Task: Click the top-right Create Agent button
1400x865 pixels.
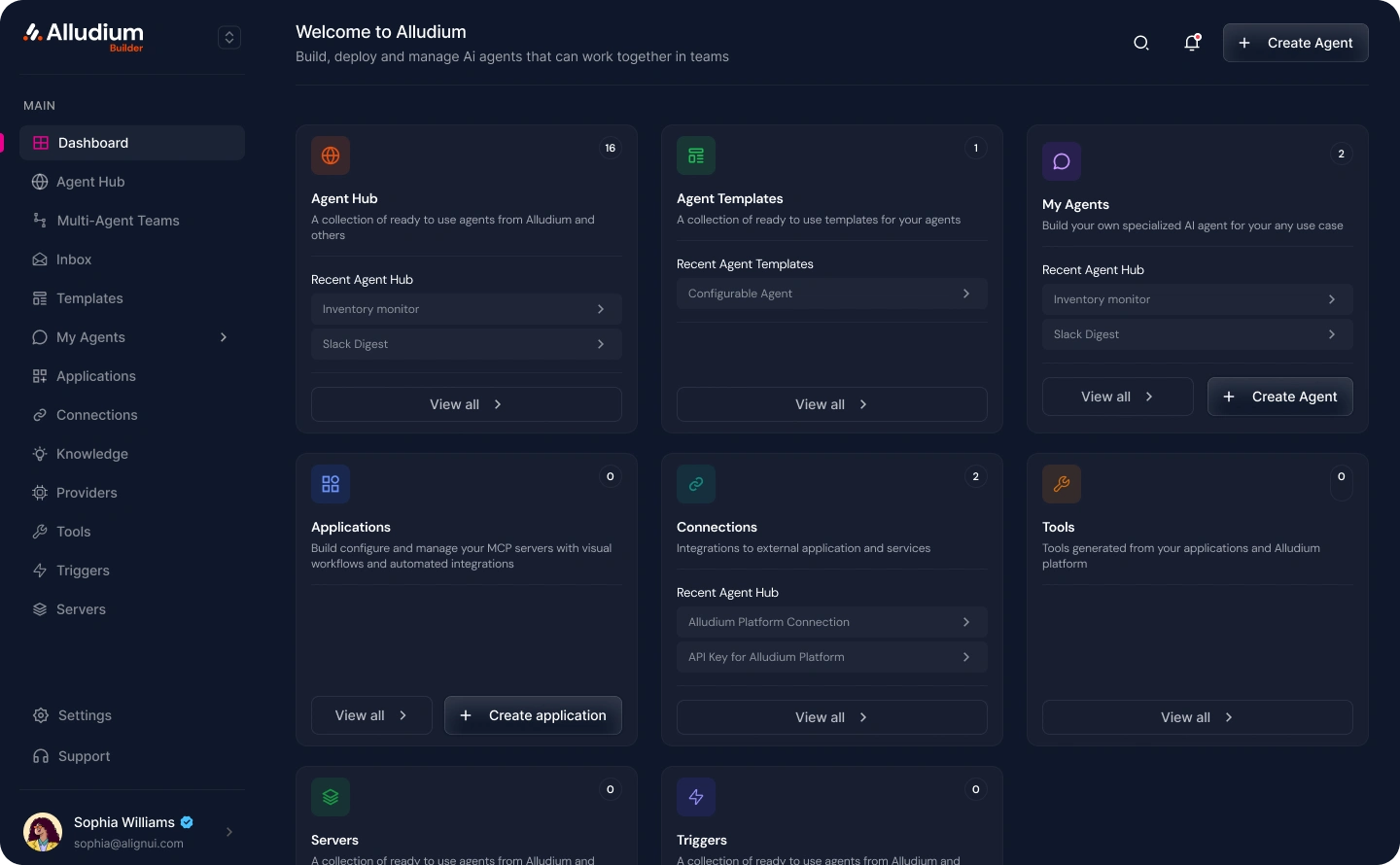Action: click(x=1295, y=43)
